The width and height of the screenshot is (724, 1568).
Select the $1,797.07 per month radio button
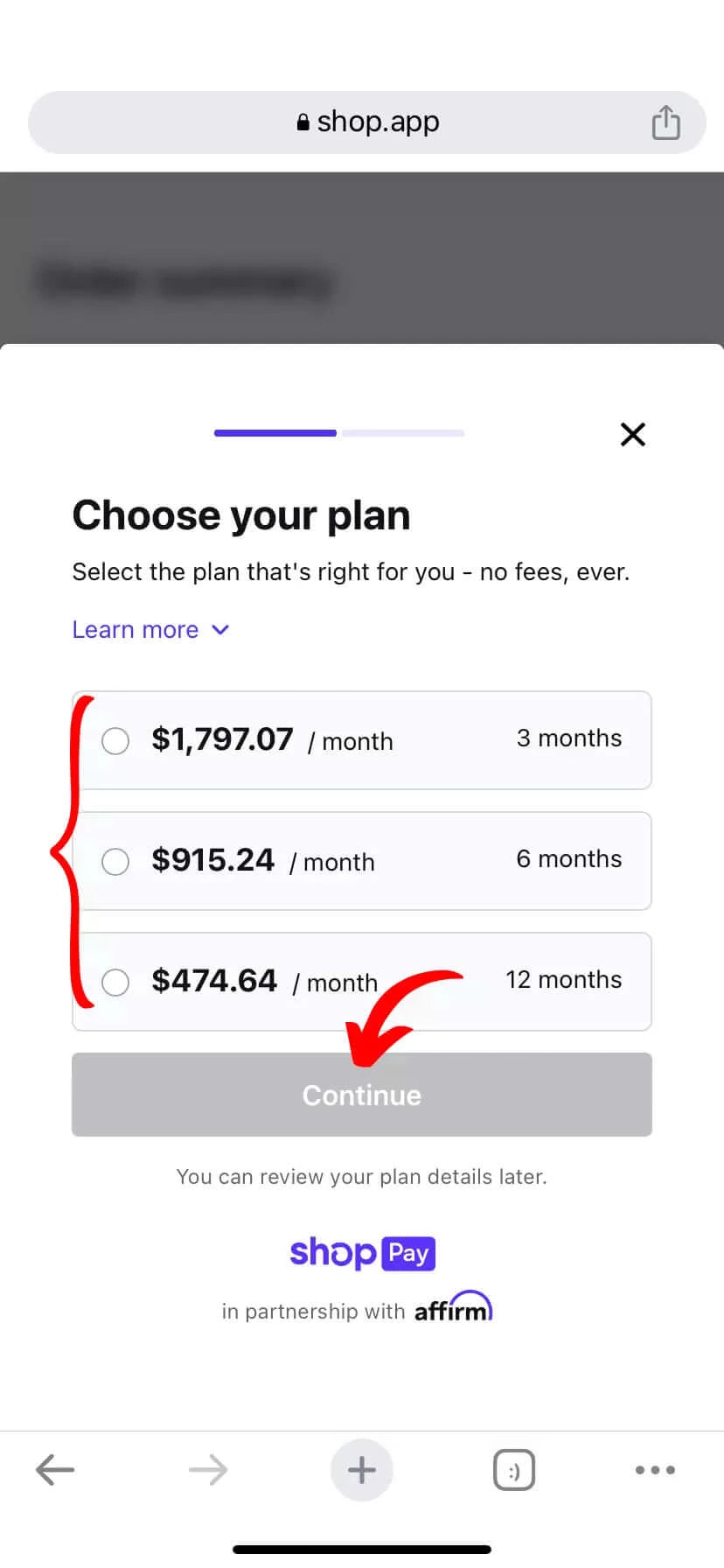115,741
